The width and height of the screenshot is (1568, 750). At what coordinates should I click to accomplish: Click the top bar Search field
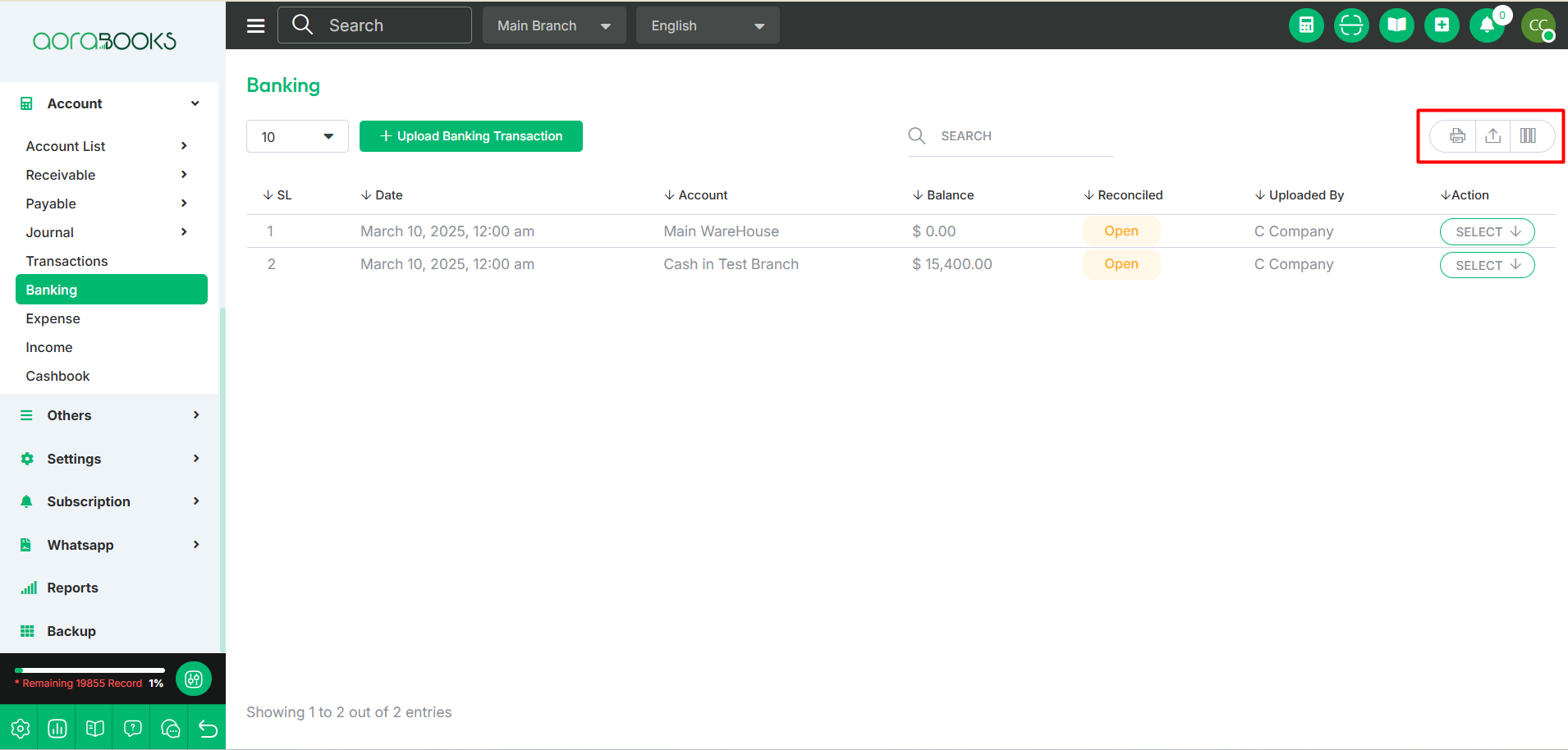point(375,25)
